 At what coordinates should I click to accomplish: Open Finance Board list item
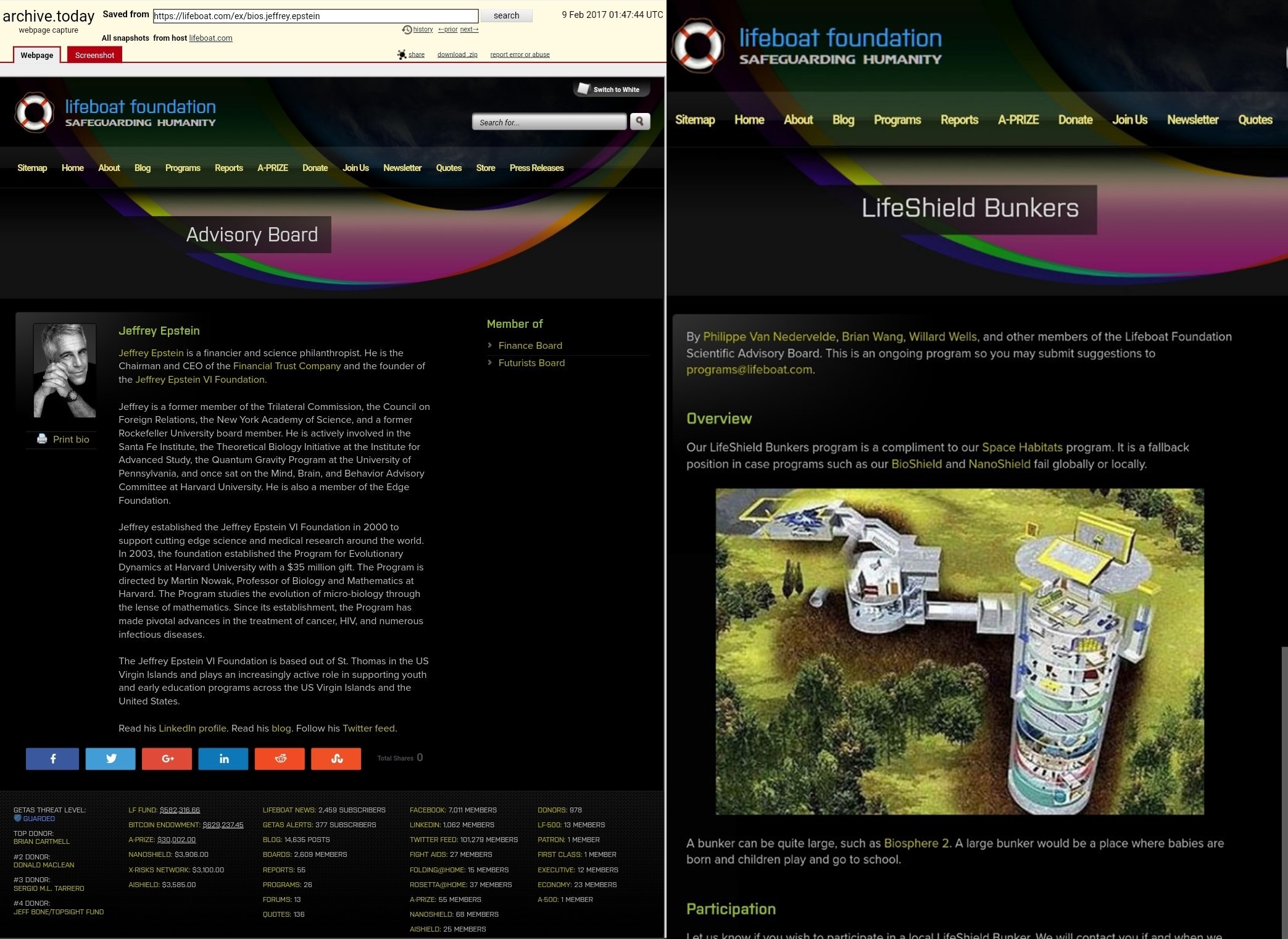(530, 346)
